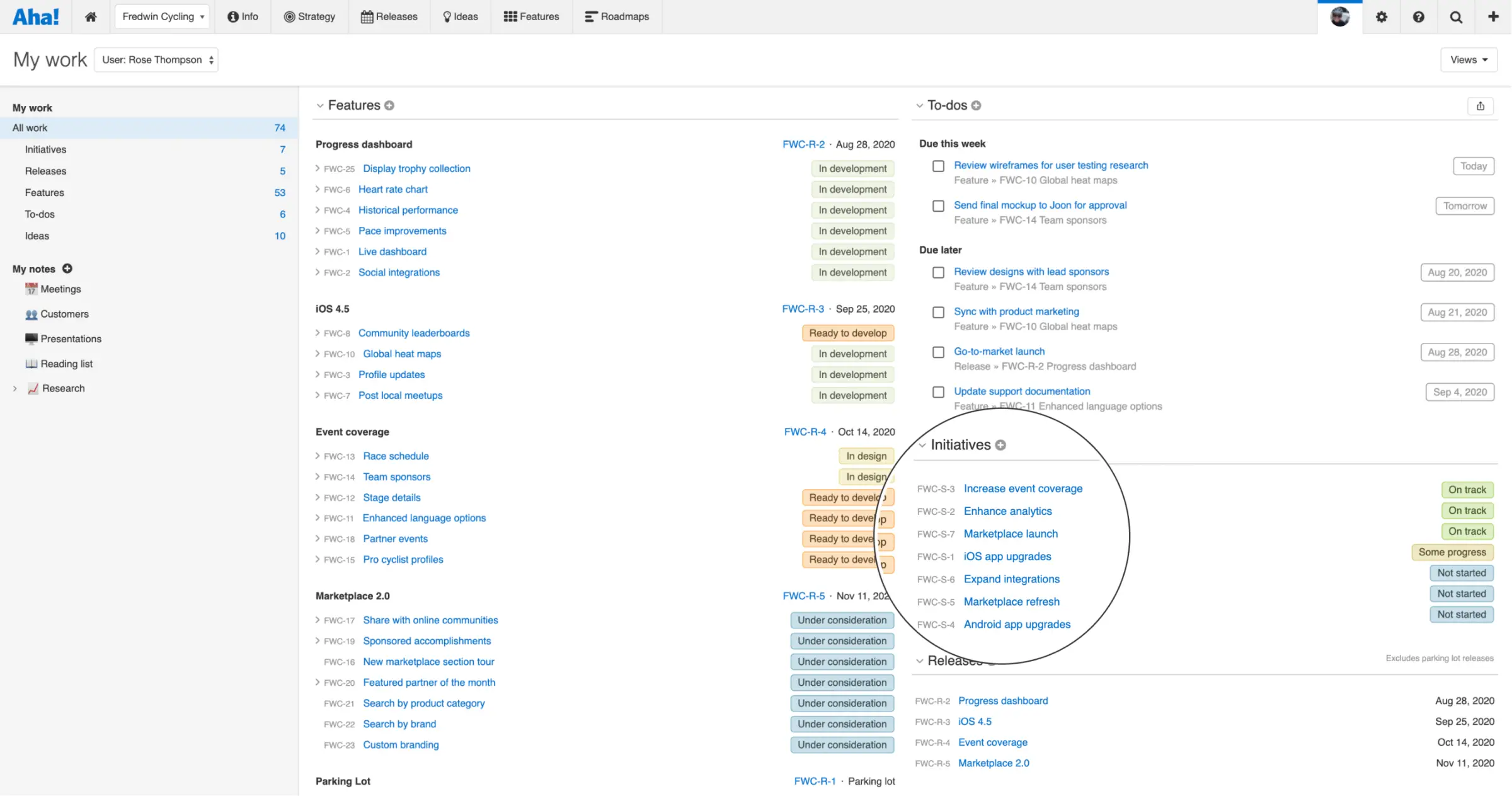Click the To-dos export share icon
This screenshot has width=1512, height=796.
pyautogui.click(x=1480, y=106)
